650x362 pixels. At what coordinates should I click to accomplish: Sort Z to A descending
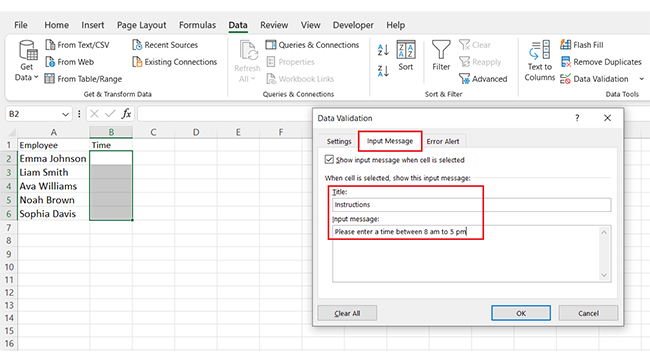383,71
